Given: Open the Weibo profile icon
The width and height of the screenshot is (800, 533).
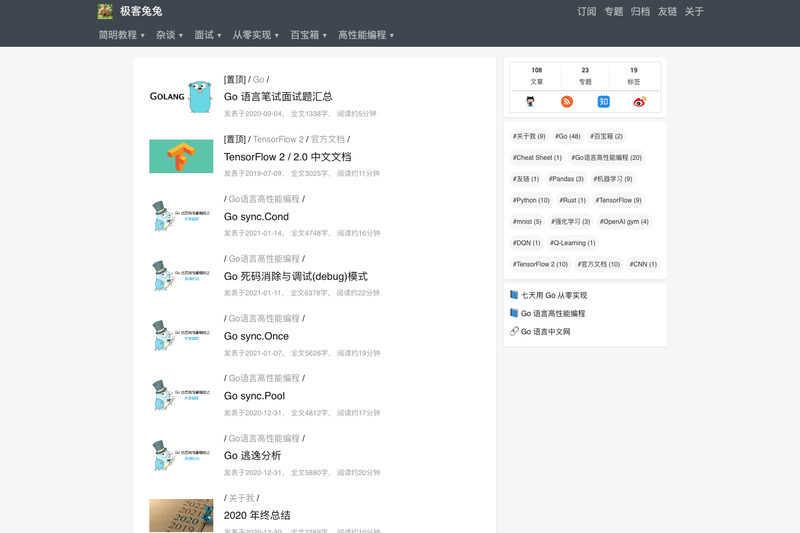Looking at the screenshot, I should pyautogui.click(x=640, y=101).
